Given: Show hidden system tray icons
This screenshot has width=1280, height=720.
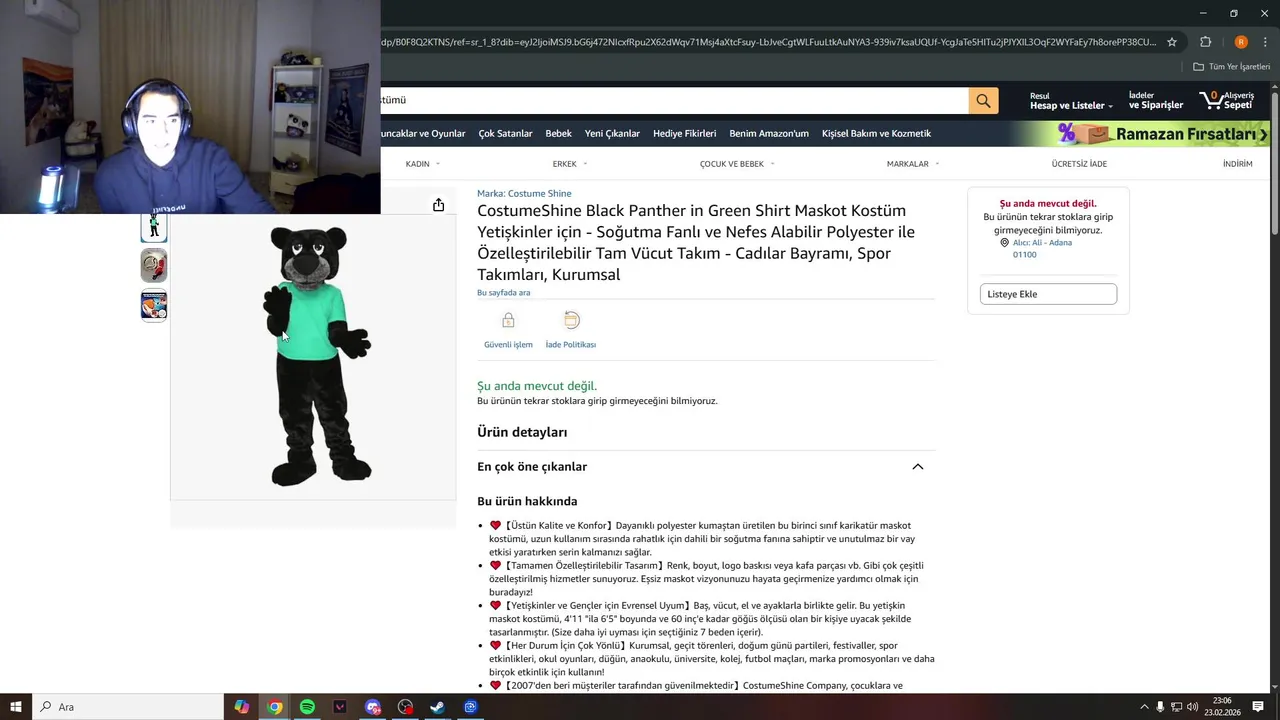Looking at the screenshot, I should pos(1144,707).
